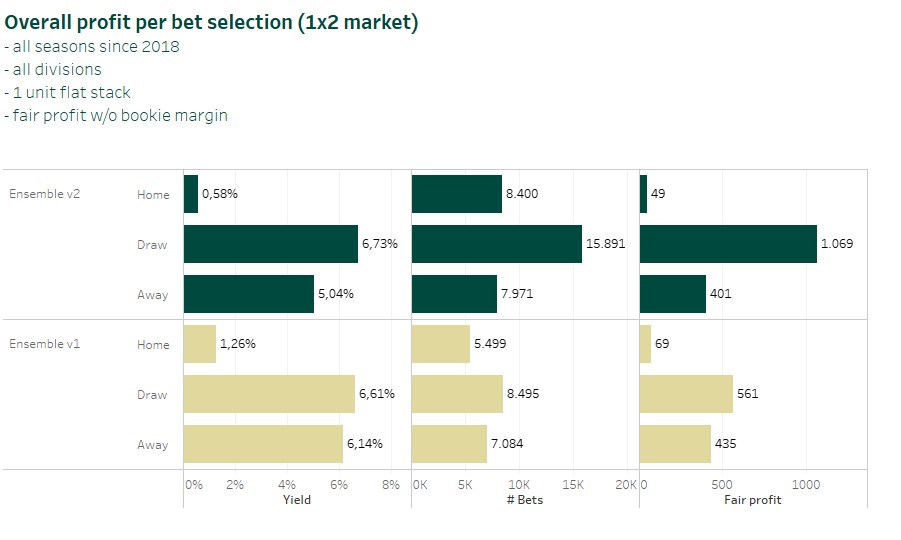Screen dimensions: 901x540
Task: Select the Ensemble v2 Draw fair profit bar
Action: pos(727,244)
